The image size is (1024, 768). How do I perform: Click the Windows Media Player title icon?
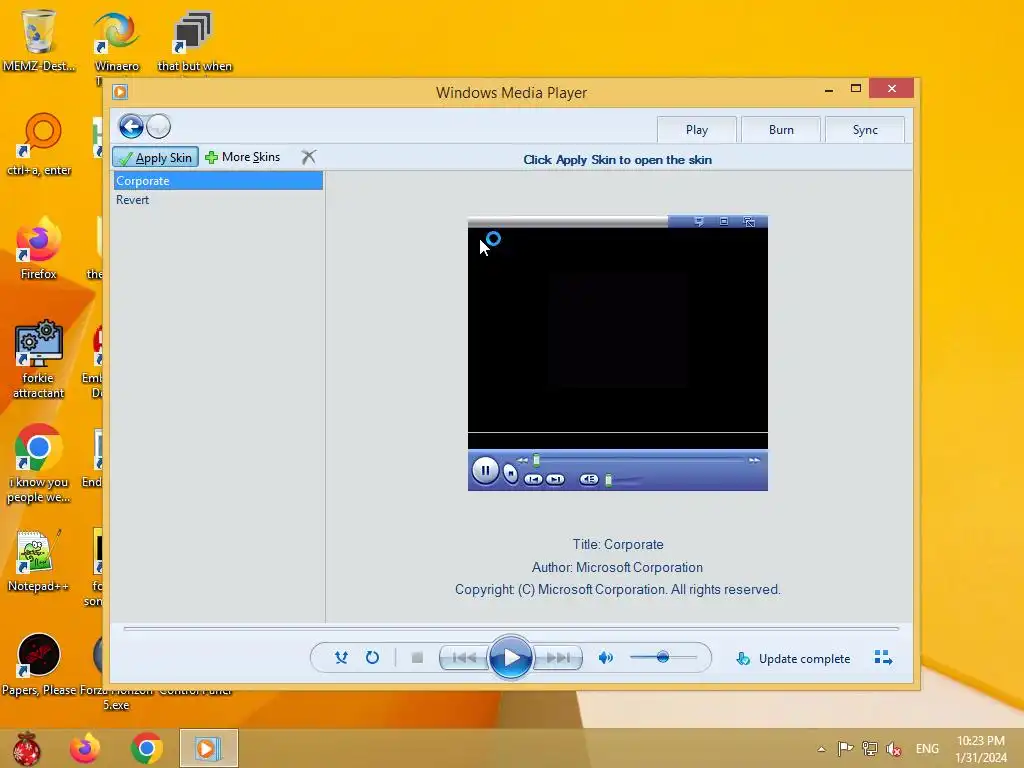pyautogui.click(x=120, y=92)
